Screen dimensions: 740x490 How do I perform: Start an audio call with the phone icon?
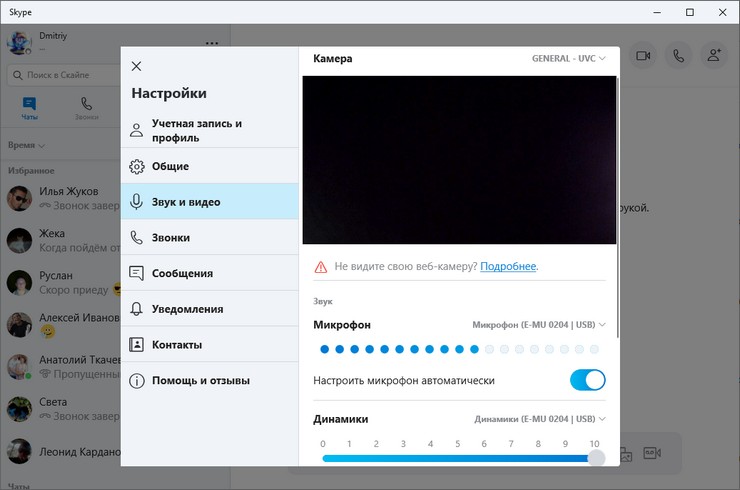click(x=679, y=56)
